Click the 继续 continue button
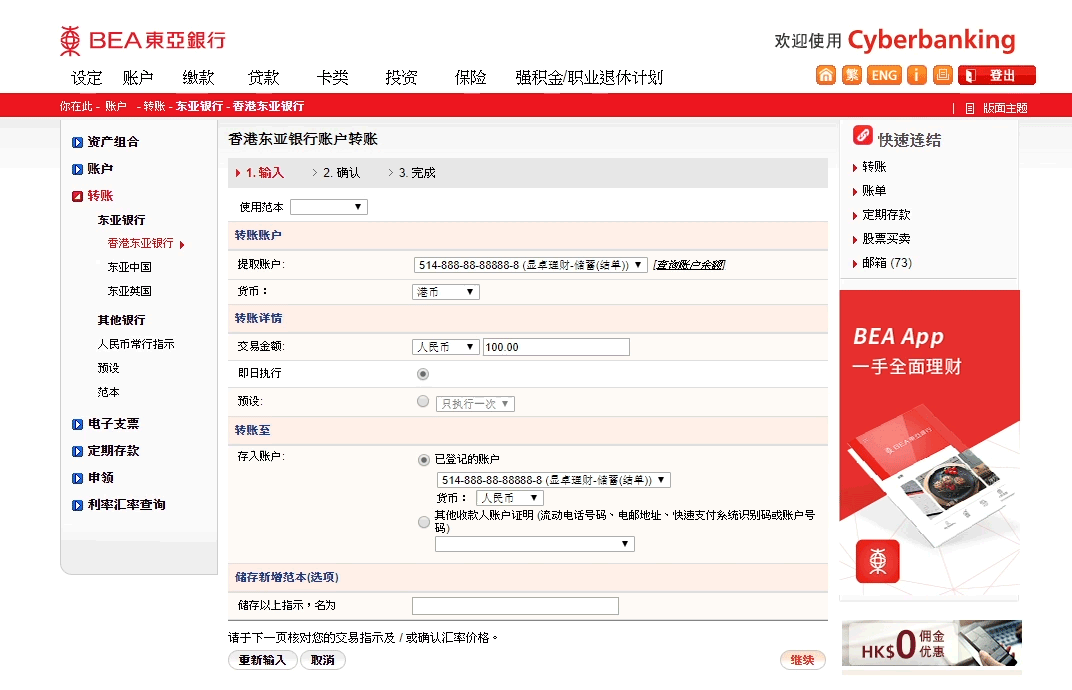The image size is (1072, 690). coord(803,660)
